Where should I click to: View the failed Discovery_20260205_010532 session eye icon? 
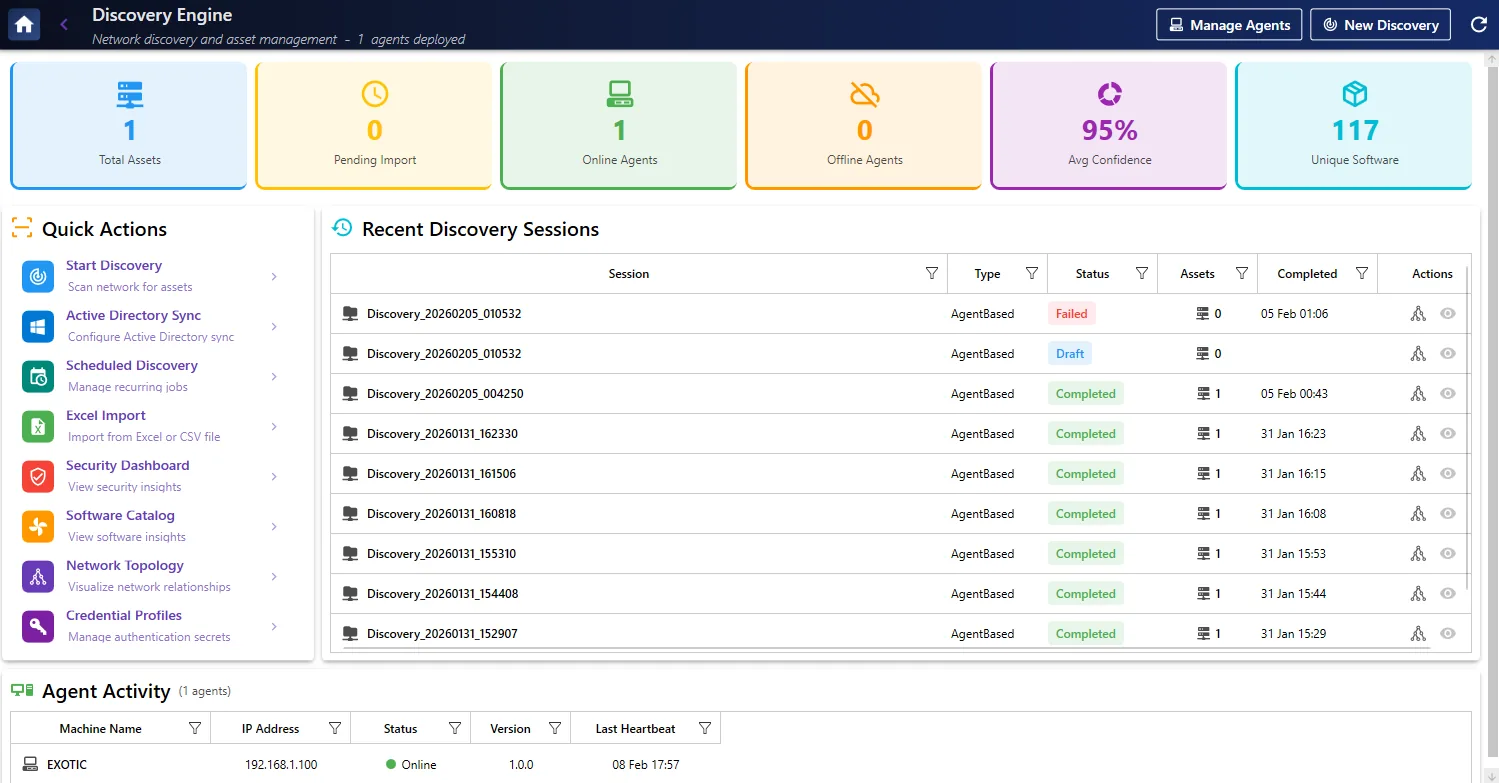(1447, 314)
